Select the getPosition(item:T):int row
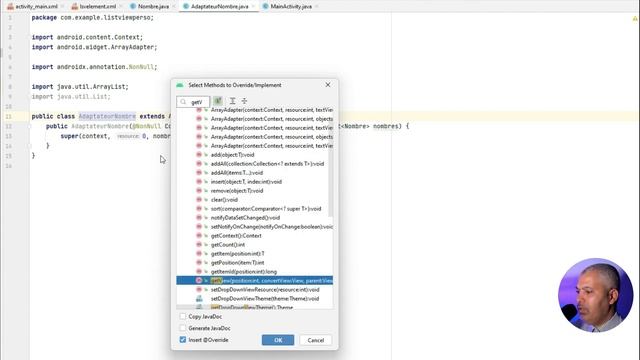 pyautogui.click(x=255, y=262)
